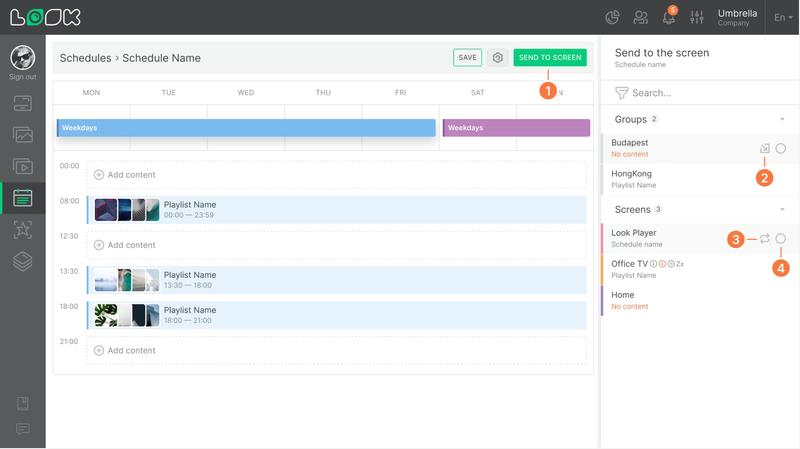Image resolution: width=800 pixels, height=449 pixels.
Task: Open the Screens section in the sidebar
Action: (x=22, y=104)
